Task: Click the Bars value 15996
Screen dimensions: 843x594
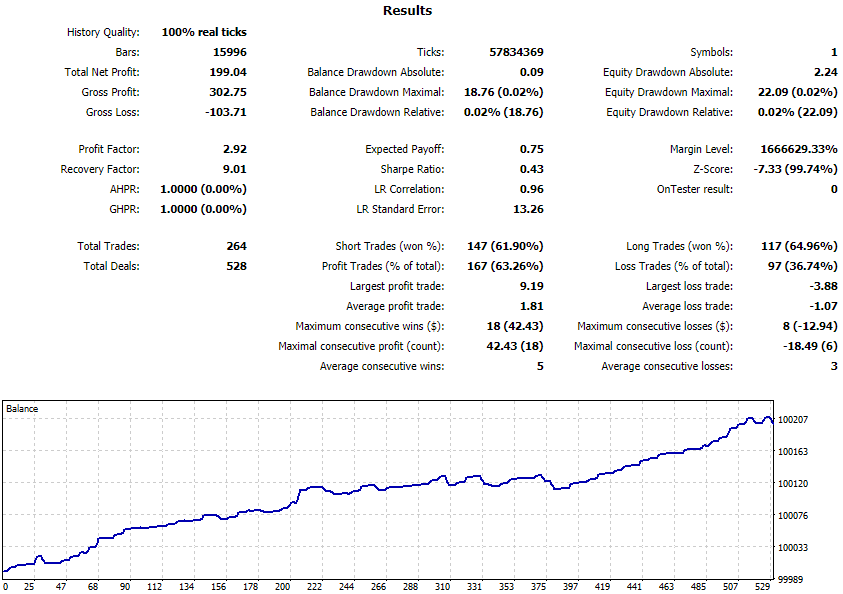Action: [230, 52]
